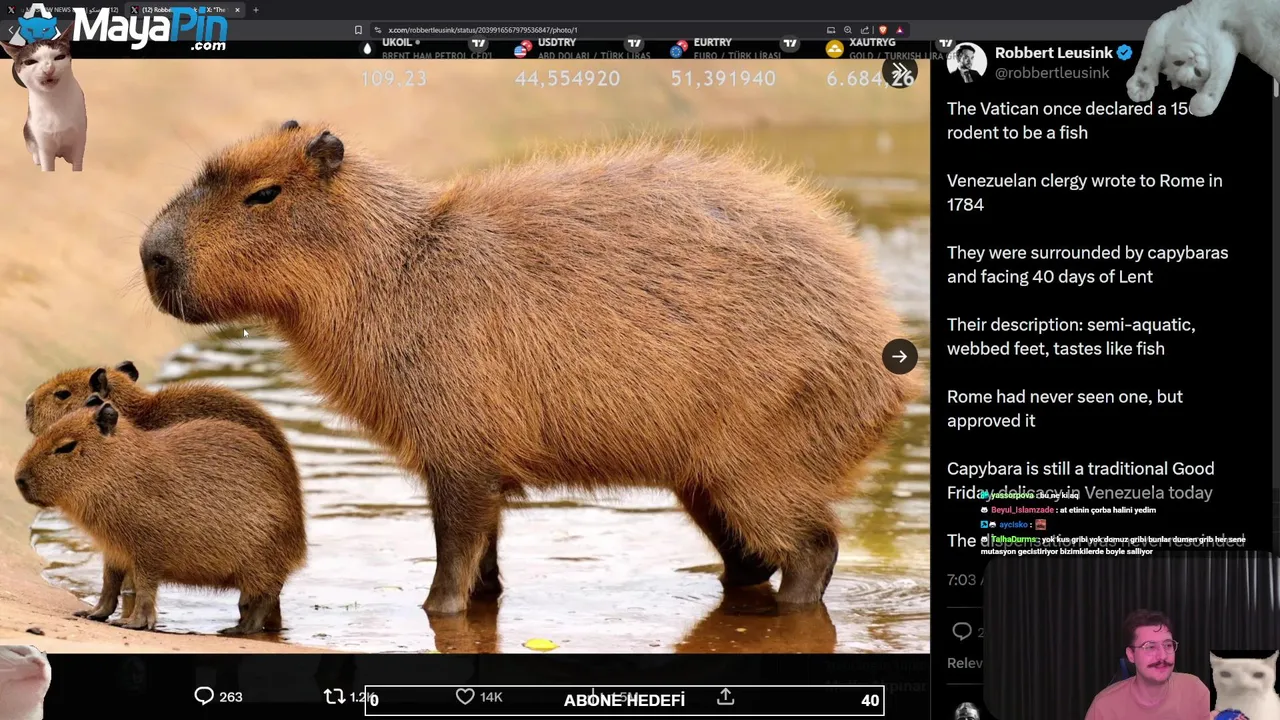Open a new browser tab with the plus button
Viewport: 1280px width, 720px height.
[x=255, y=10]
